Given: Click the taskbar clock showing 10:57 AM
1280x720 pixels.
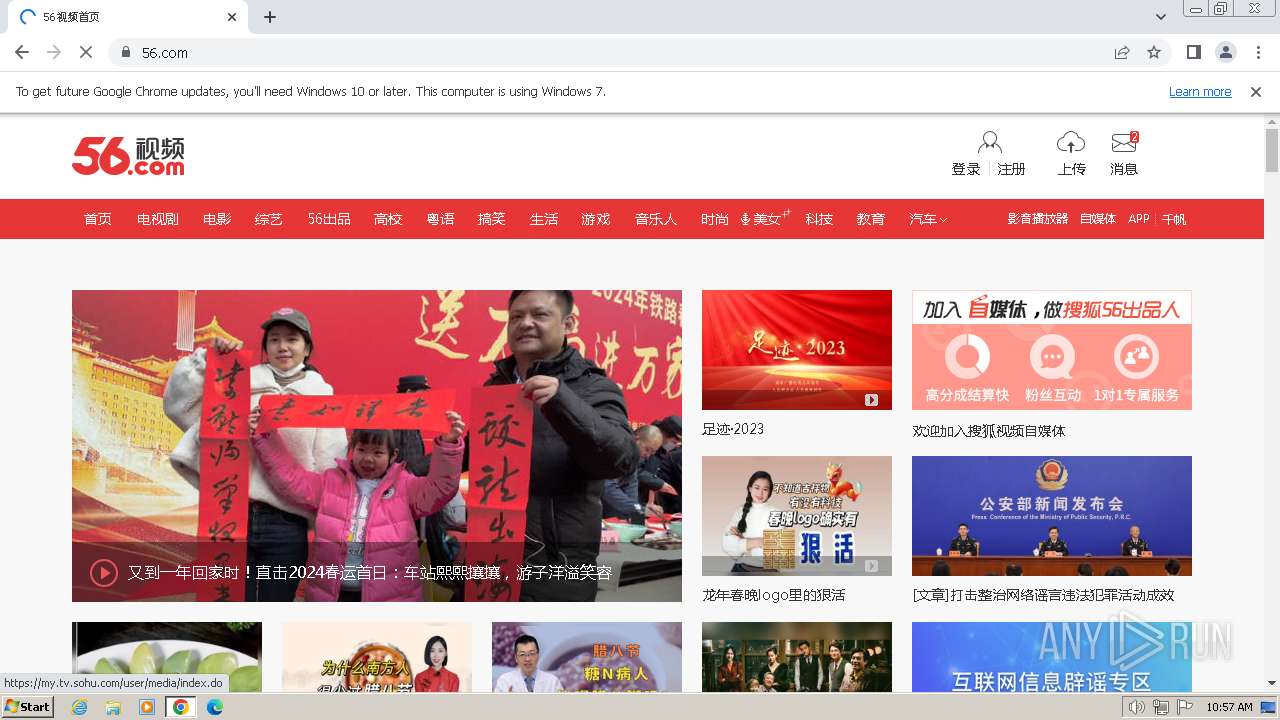Looking at the screenshot, I should tap(1229, 707).
